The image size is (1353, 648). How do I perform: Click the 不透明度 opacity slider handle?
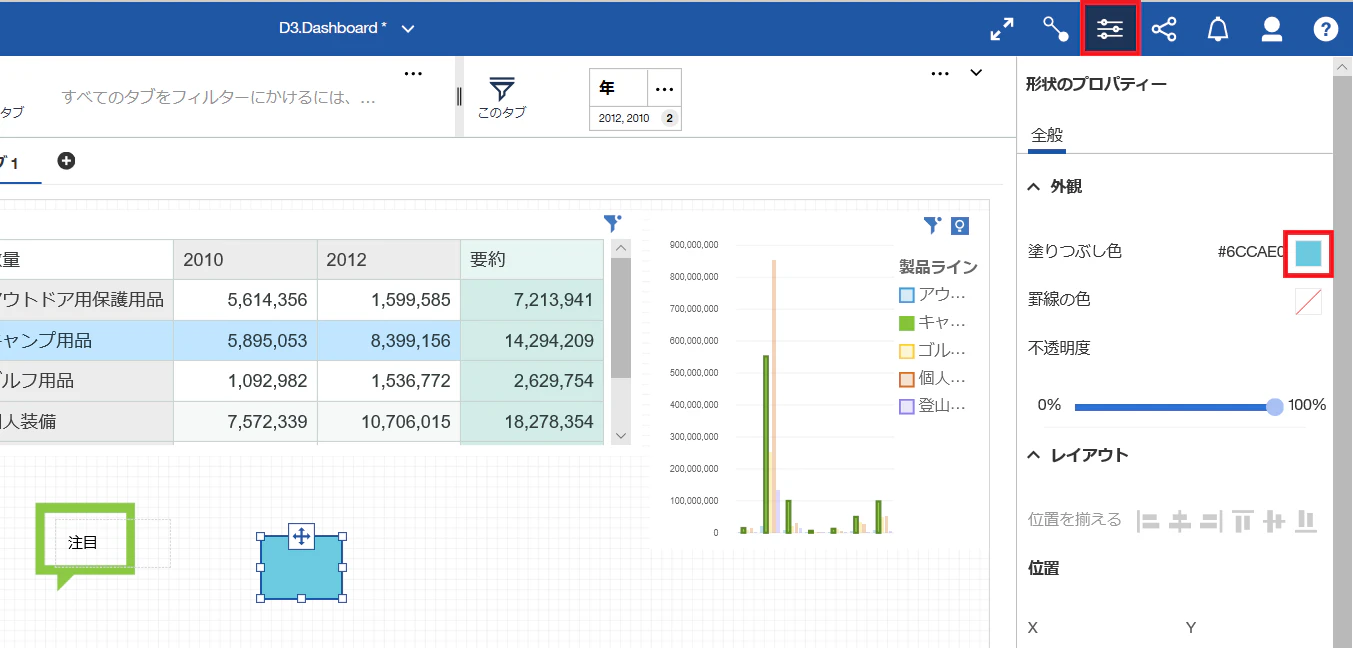tap(1274, 406)
